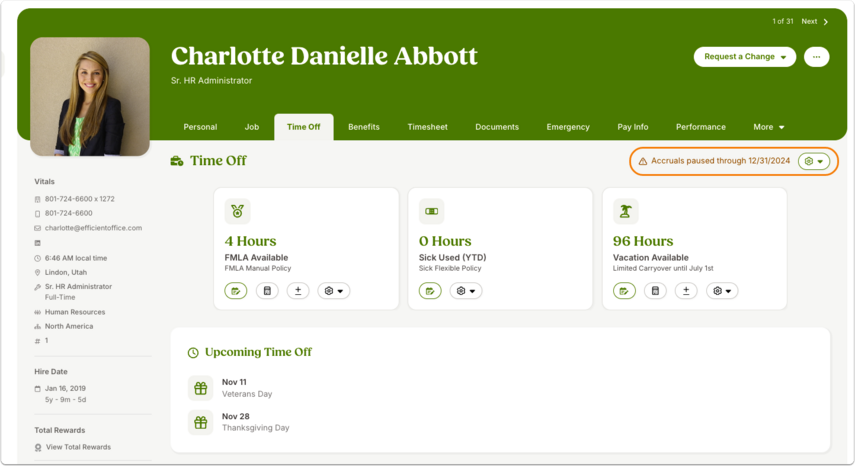This screenshot has width=855, height=466.
Task: Click the 4 Hours FMLA balance
Action: (x=250, y=241)
